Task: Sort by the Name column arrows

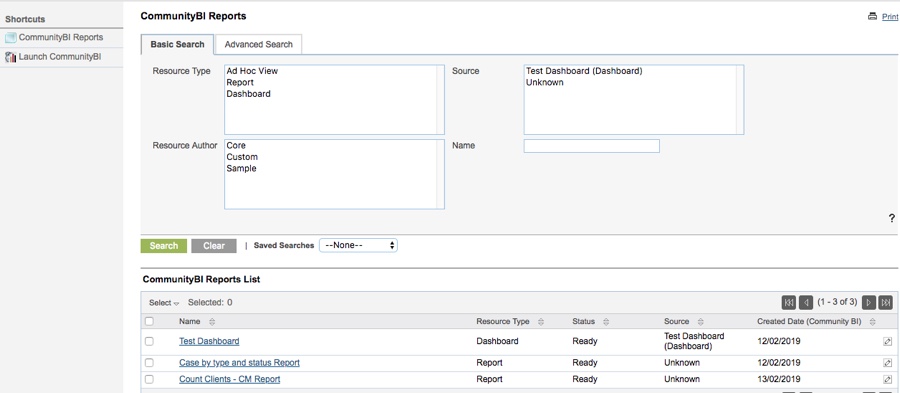Action: click(x=212, y=322)
